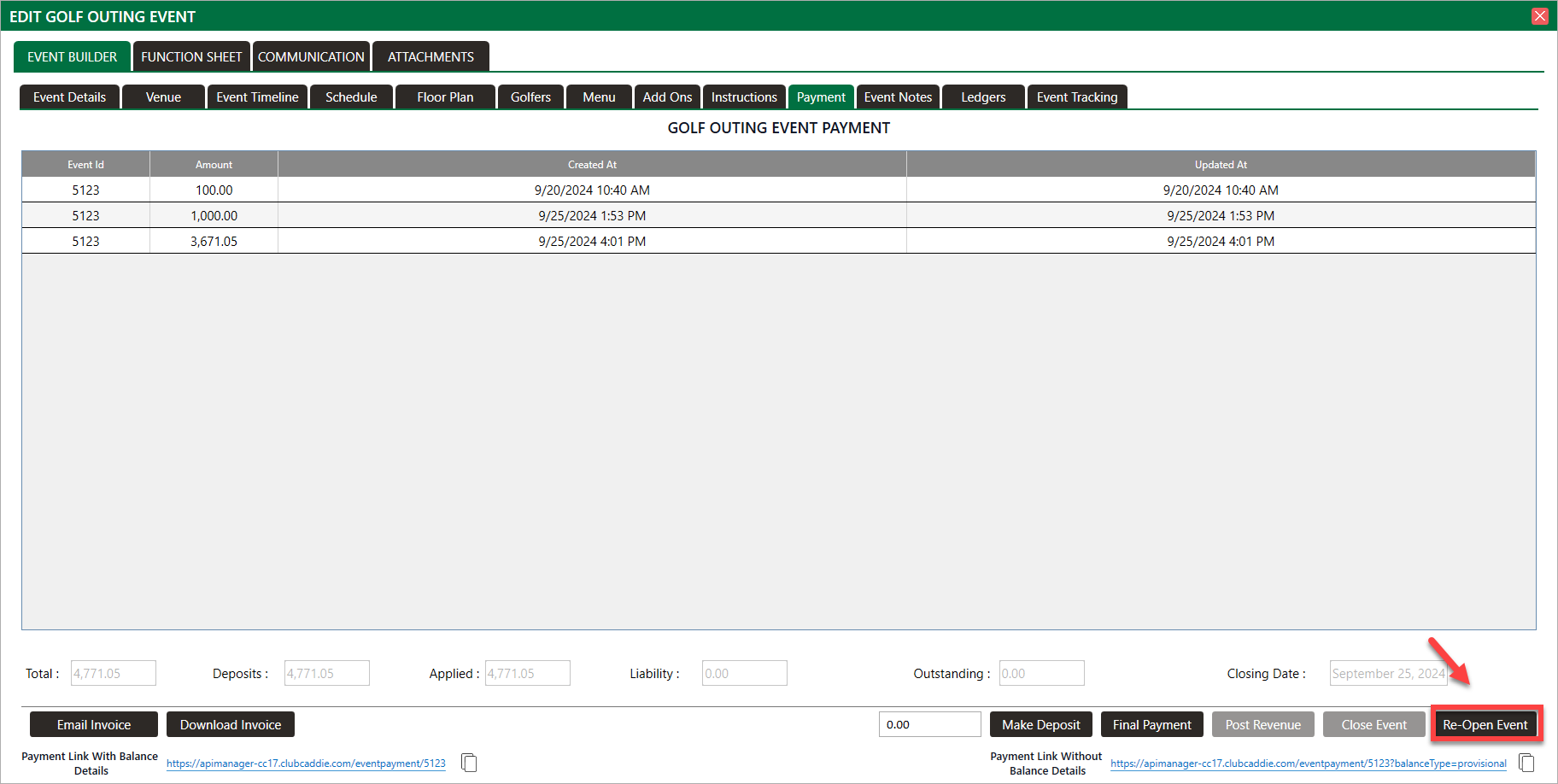Switch to the Menu sub-tab

coord(599,97)
